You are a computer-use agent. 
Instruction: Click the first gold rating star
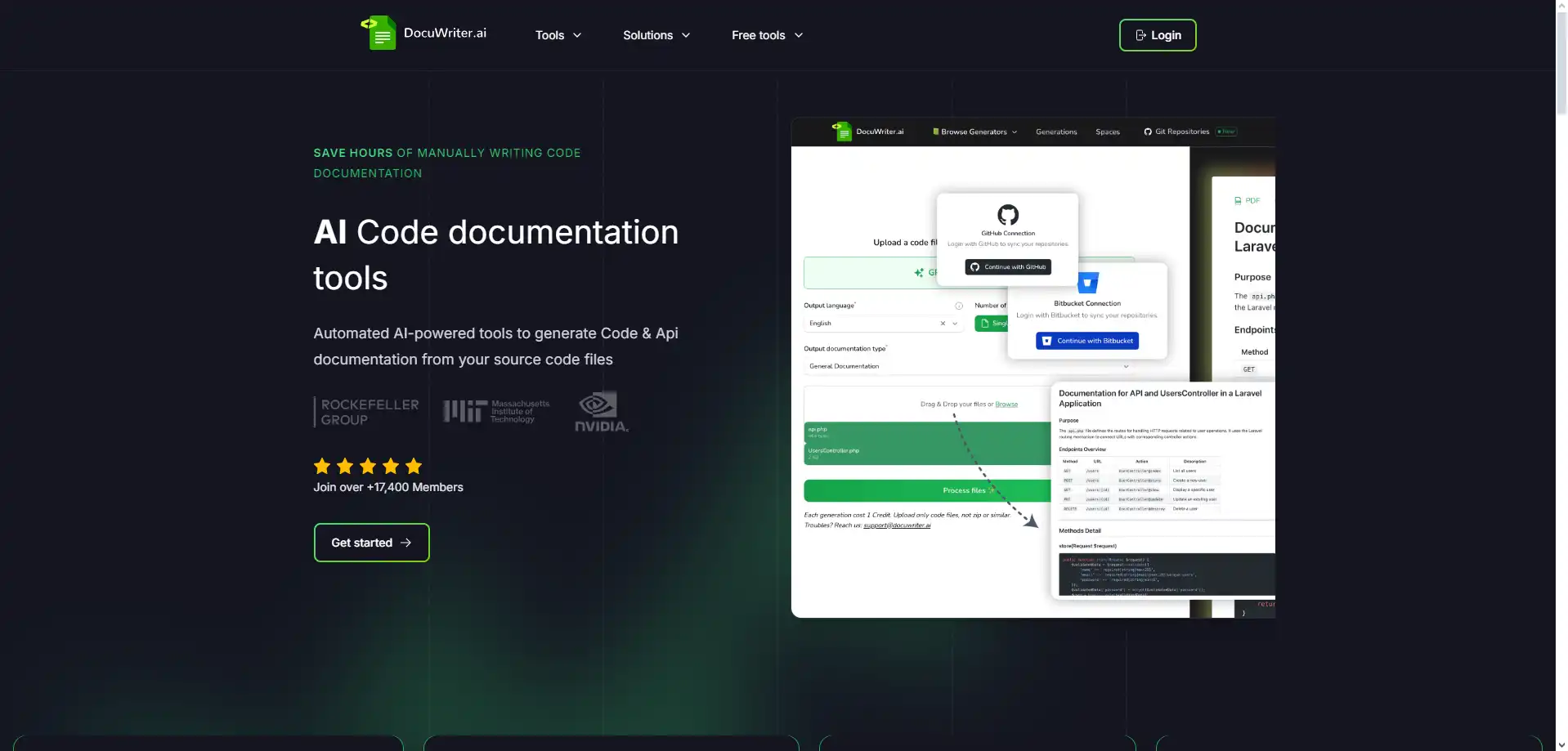322,466
